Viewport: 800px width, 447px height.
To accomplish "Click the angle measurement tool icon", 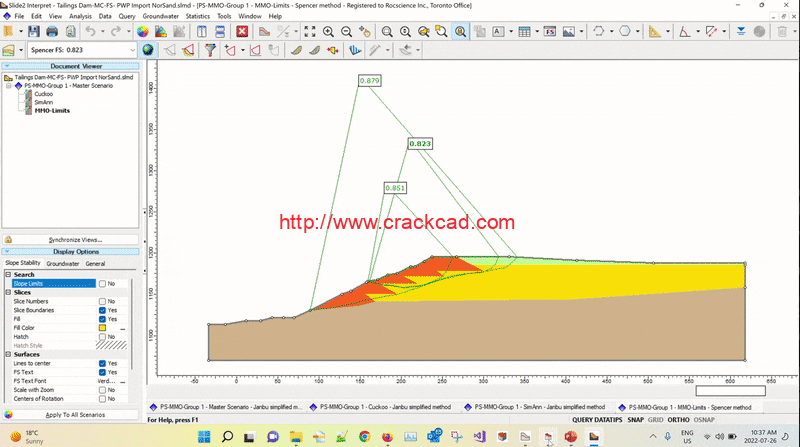I will 685,32.
